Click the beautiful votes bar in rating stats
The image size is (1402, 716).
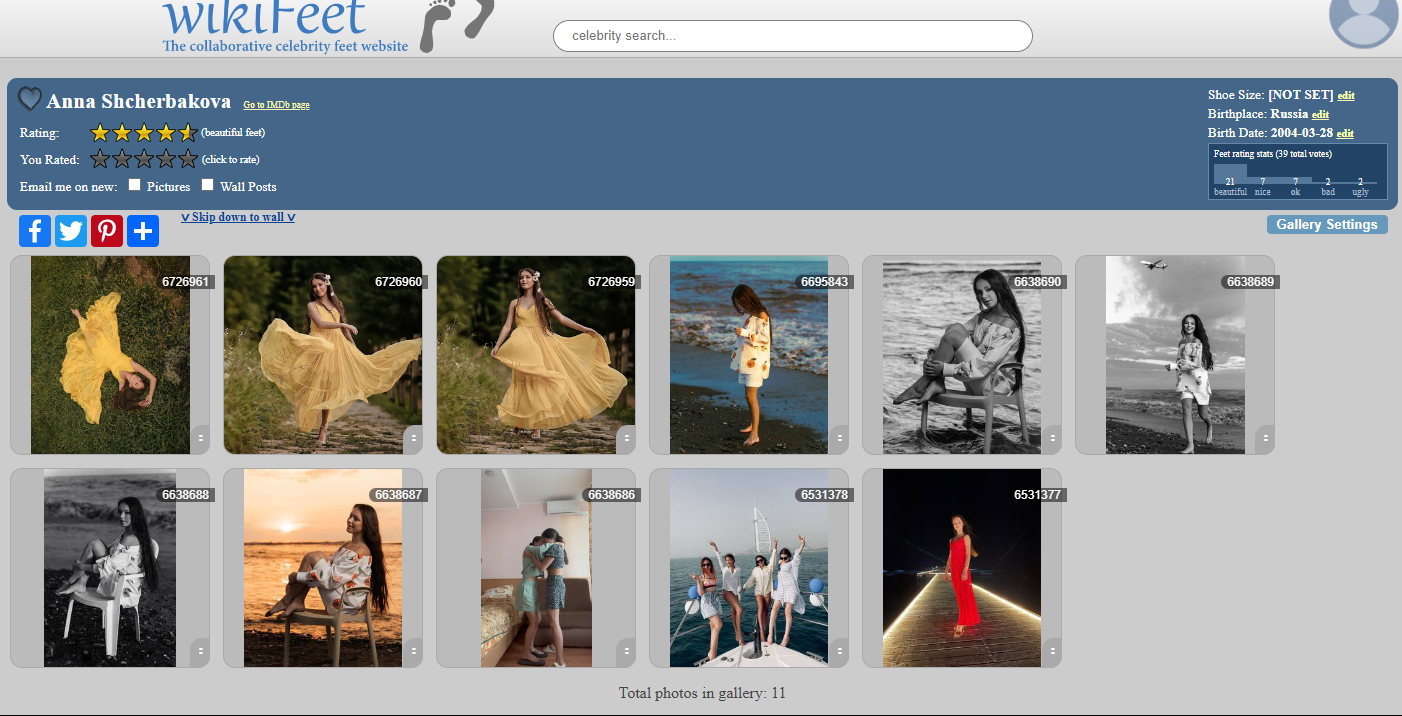tap(1230, 173)
